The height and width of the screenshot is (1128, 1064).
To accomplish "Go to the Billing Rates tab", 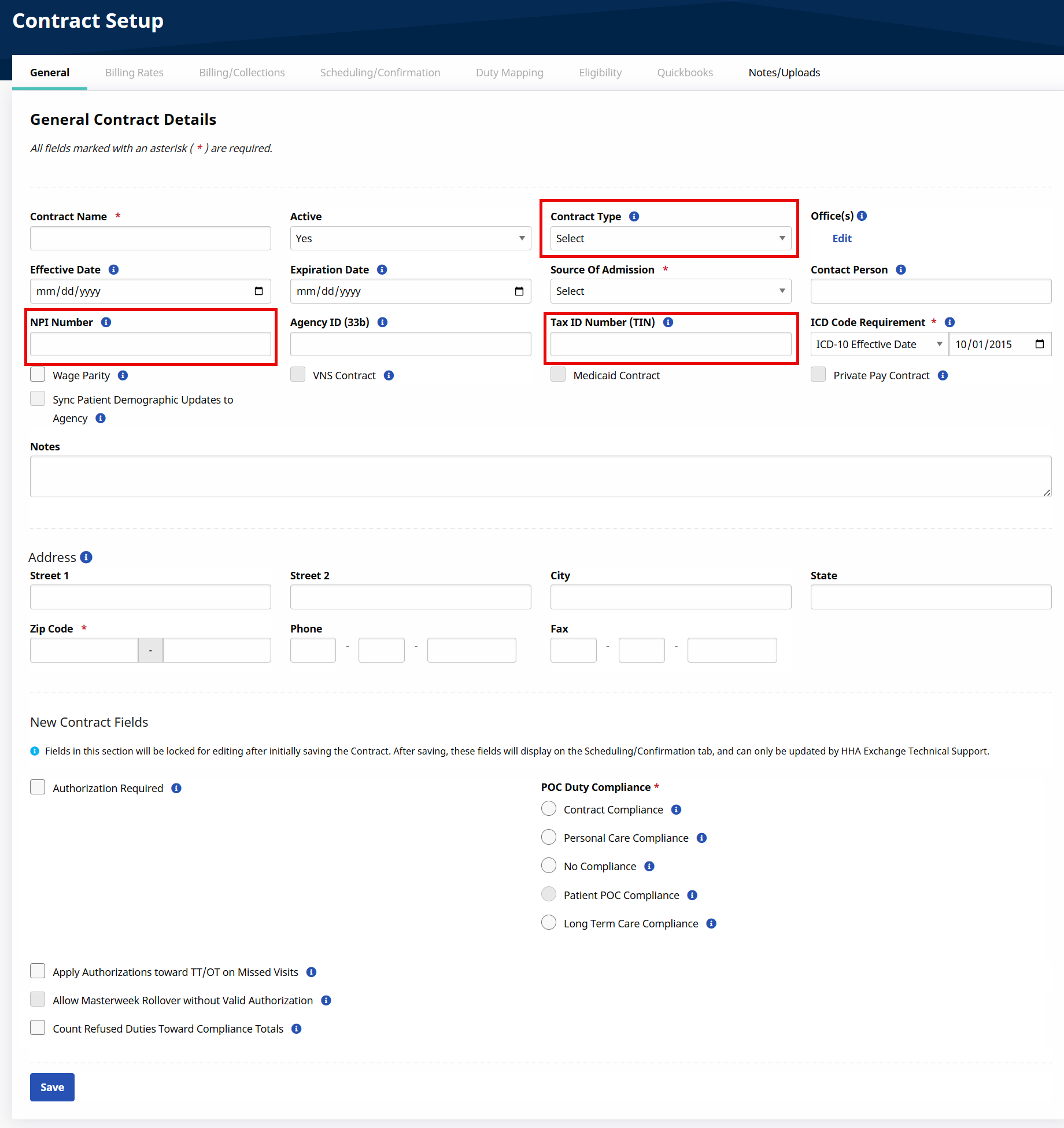I will coord(134,73).
